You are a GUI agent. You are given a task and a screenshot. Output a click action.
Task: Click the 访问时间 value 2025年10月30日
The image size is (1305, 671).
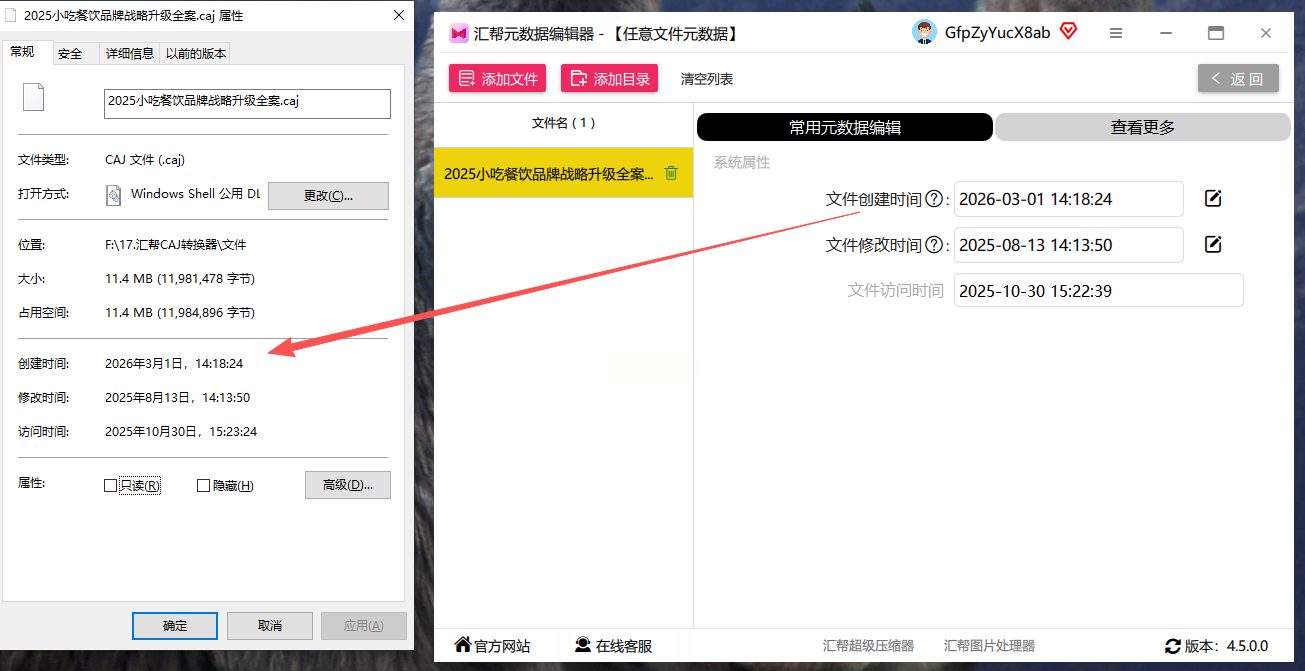click(181, 432)
